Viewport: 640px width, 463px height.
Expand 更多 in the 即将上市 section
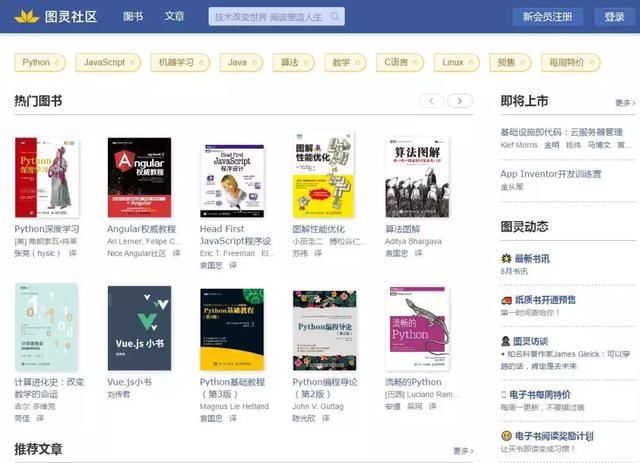(x=625, y=103)
